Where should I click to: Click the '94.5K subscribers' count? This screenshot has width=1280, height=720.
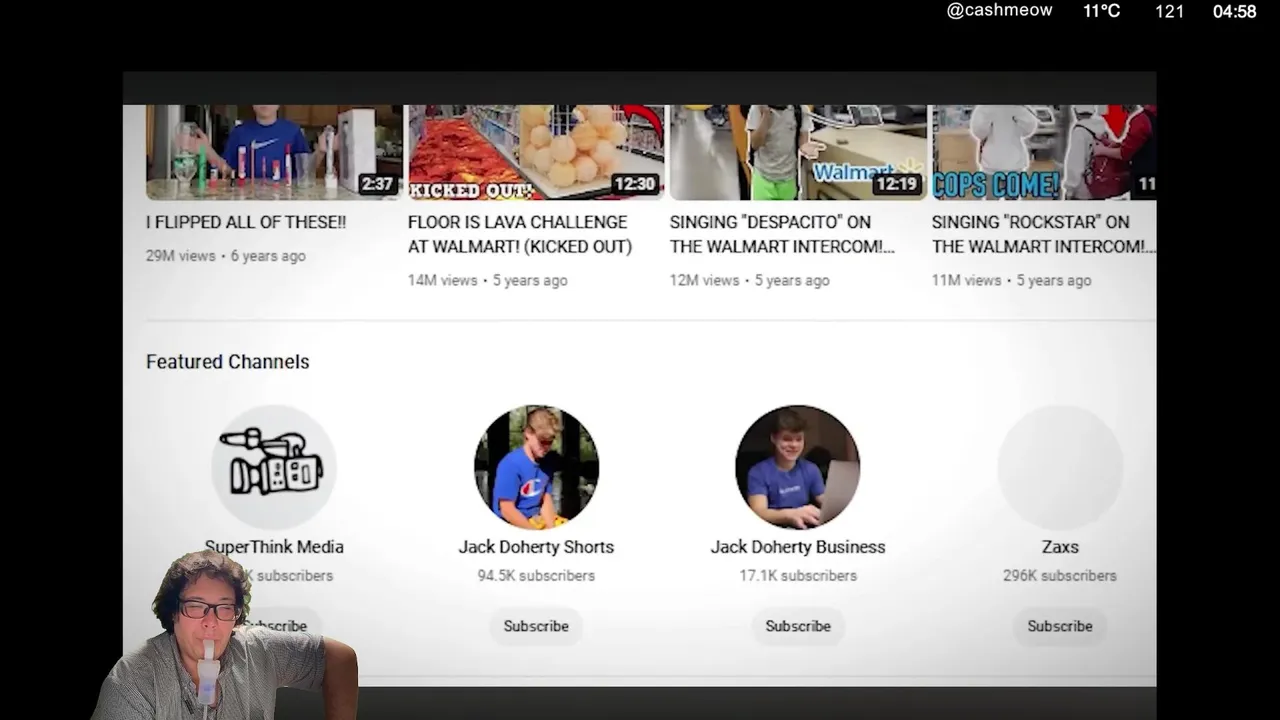[x=536, y=576]
